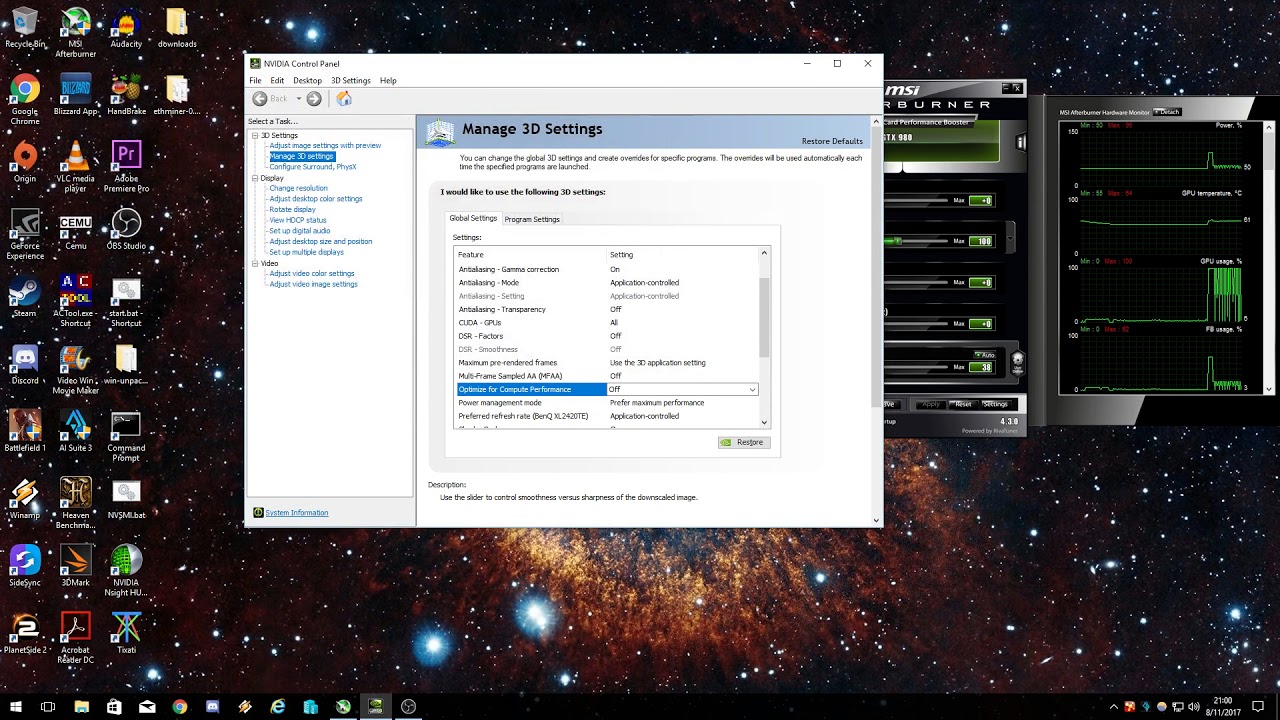Open Discord from the taskbar
The image size is (1280, 720).
coord(212,707)
